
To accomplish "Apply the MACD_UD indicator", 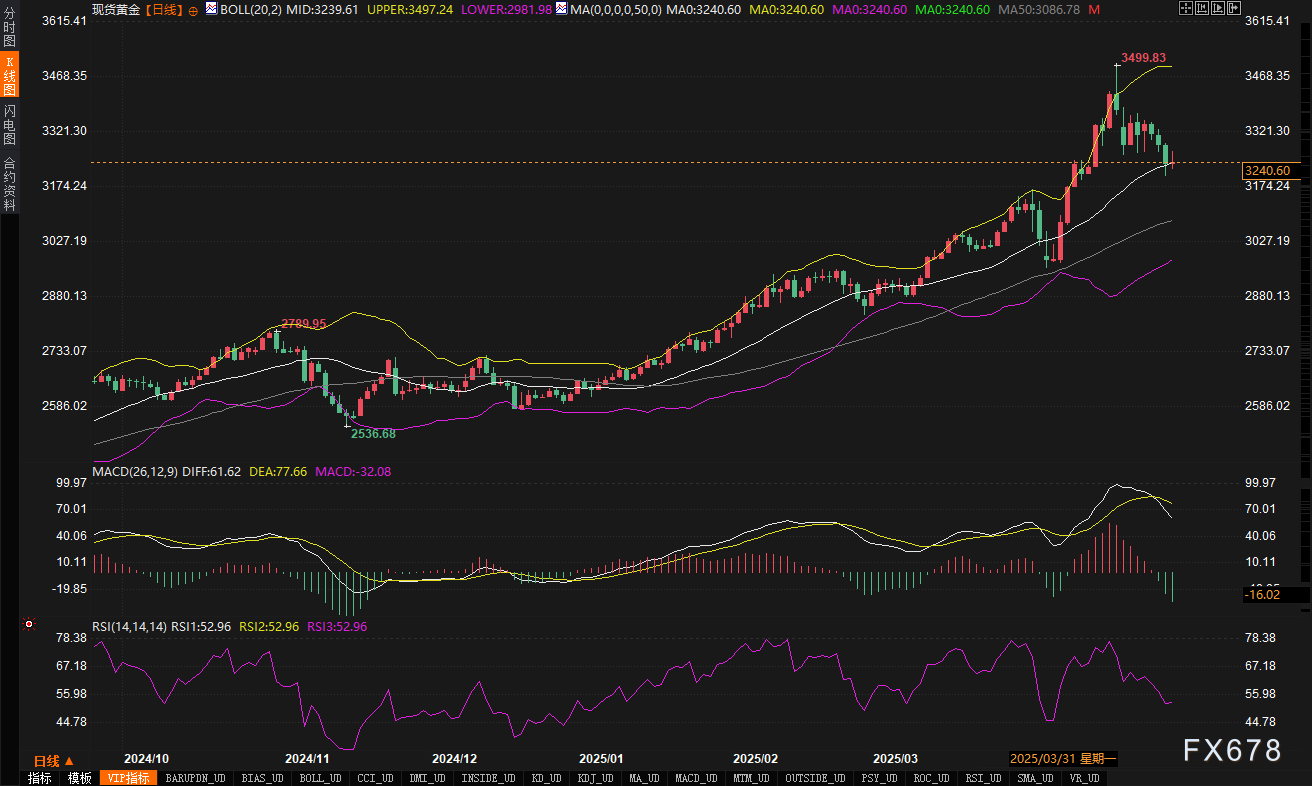I will (695, 778).
